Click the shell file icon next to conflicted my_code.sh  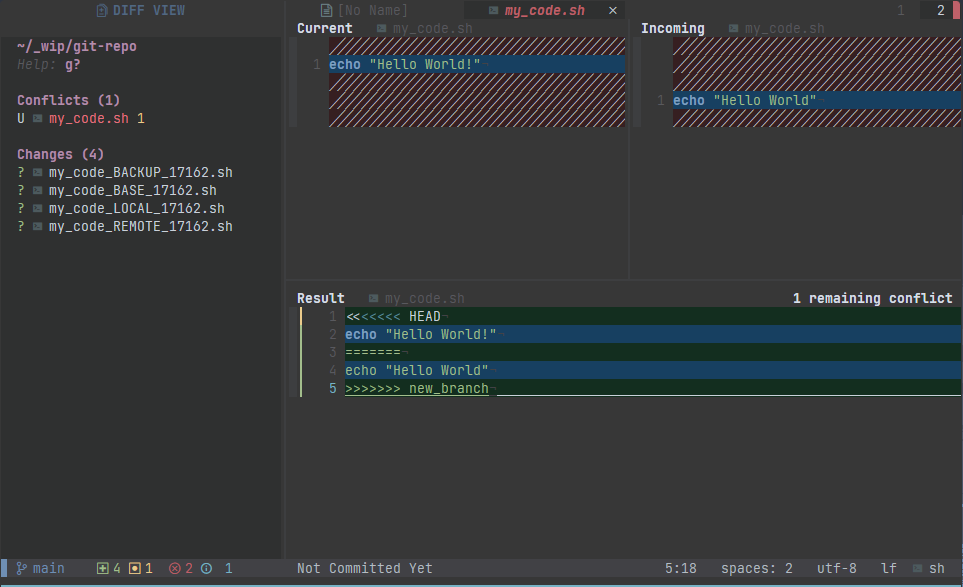point(37,119)
